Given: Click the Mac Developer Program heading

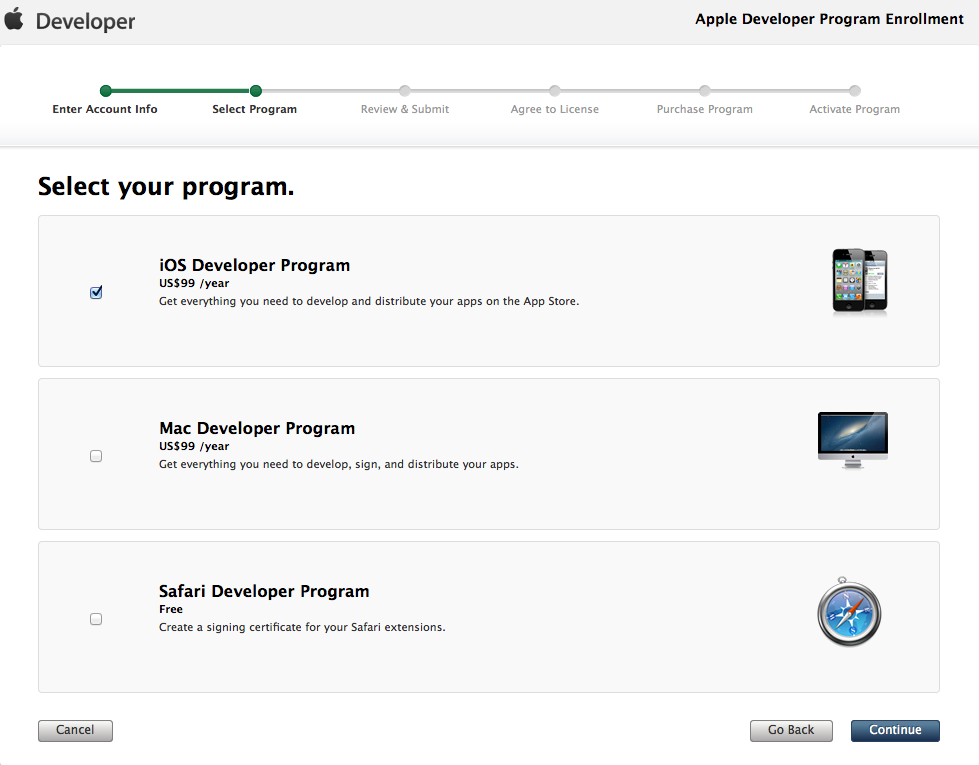Looking at the screenshot, I should coord(257,428).
